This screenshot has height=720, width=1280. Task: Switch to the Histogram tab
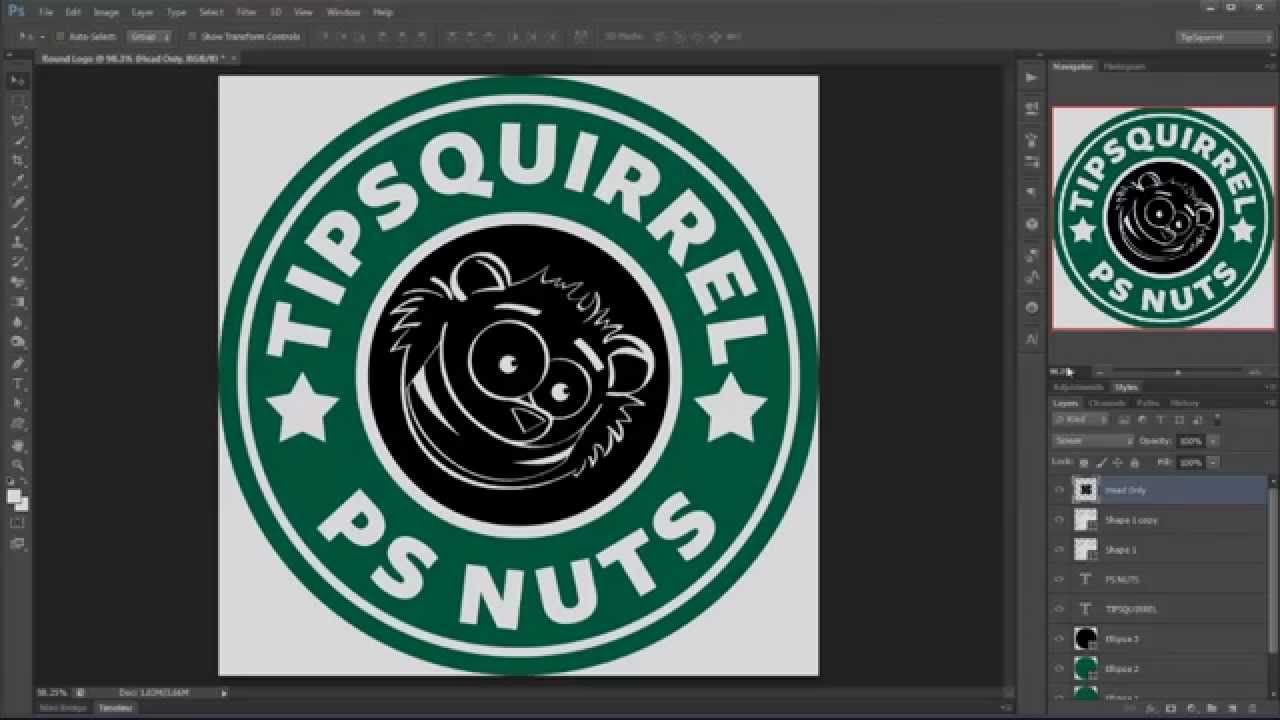click(x=1123, y=66)
